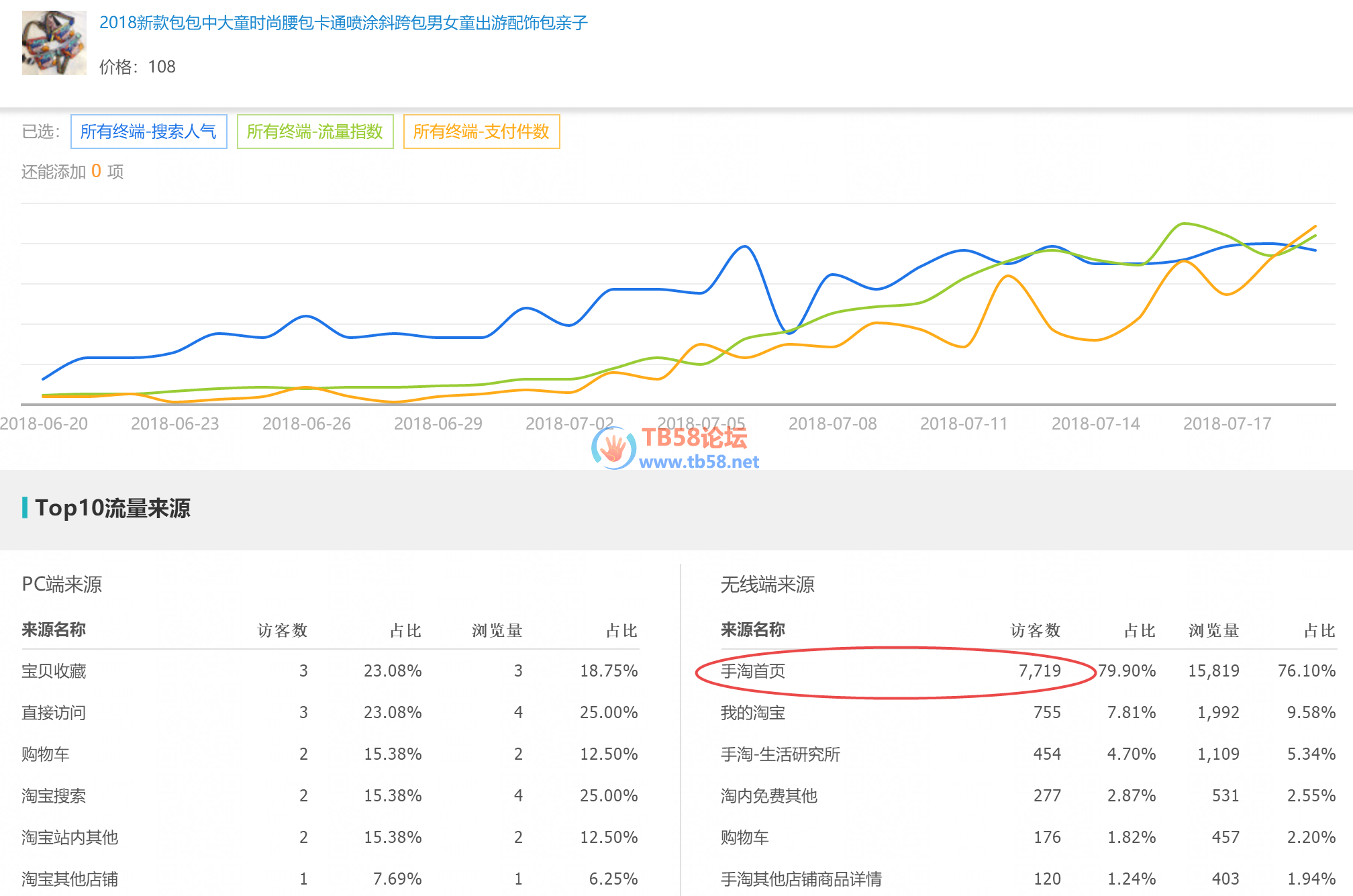The width and height of the screenshot is (1353, 896).
Task: Click the 1,992 page view value
Action: pos(1218,713)
